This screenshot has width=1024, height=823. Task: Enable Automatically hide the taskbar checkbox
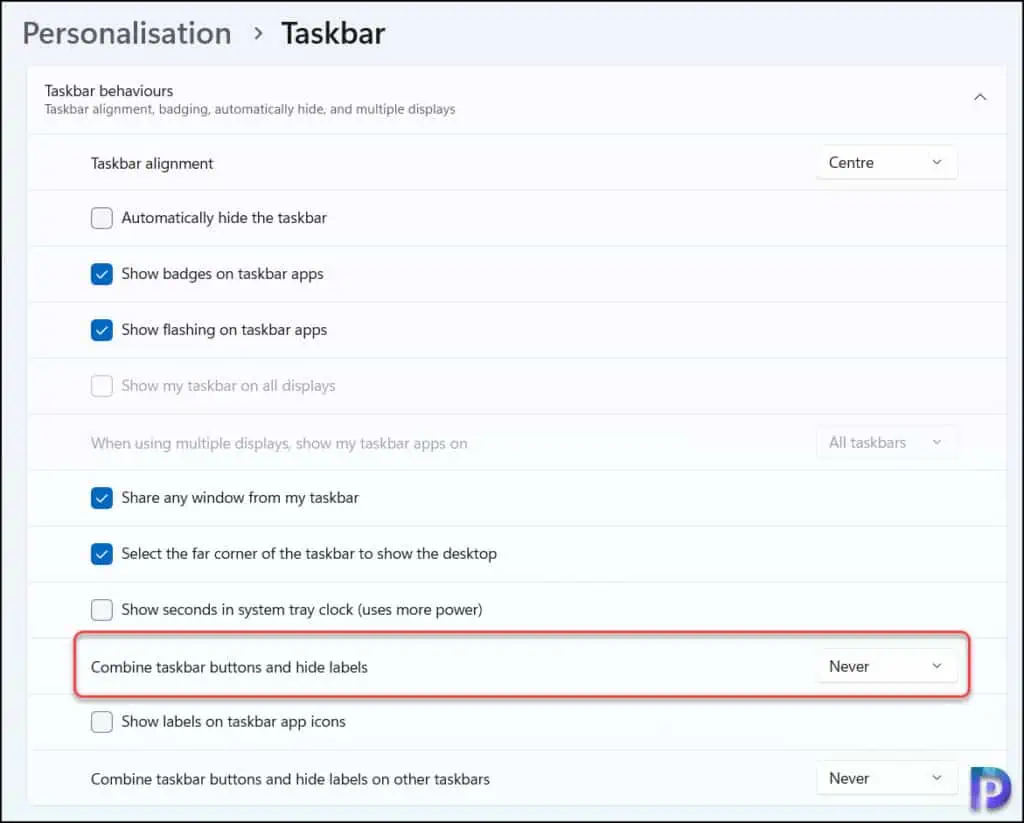point(102,218)
